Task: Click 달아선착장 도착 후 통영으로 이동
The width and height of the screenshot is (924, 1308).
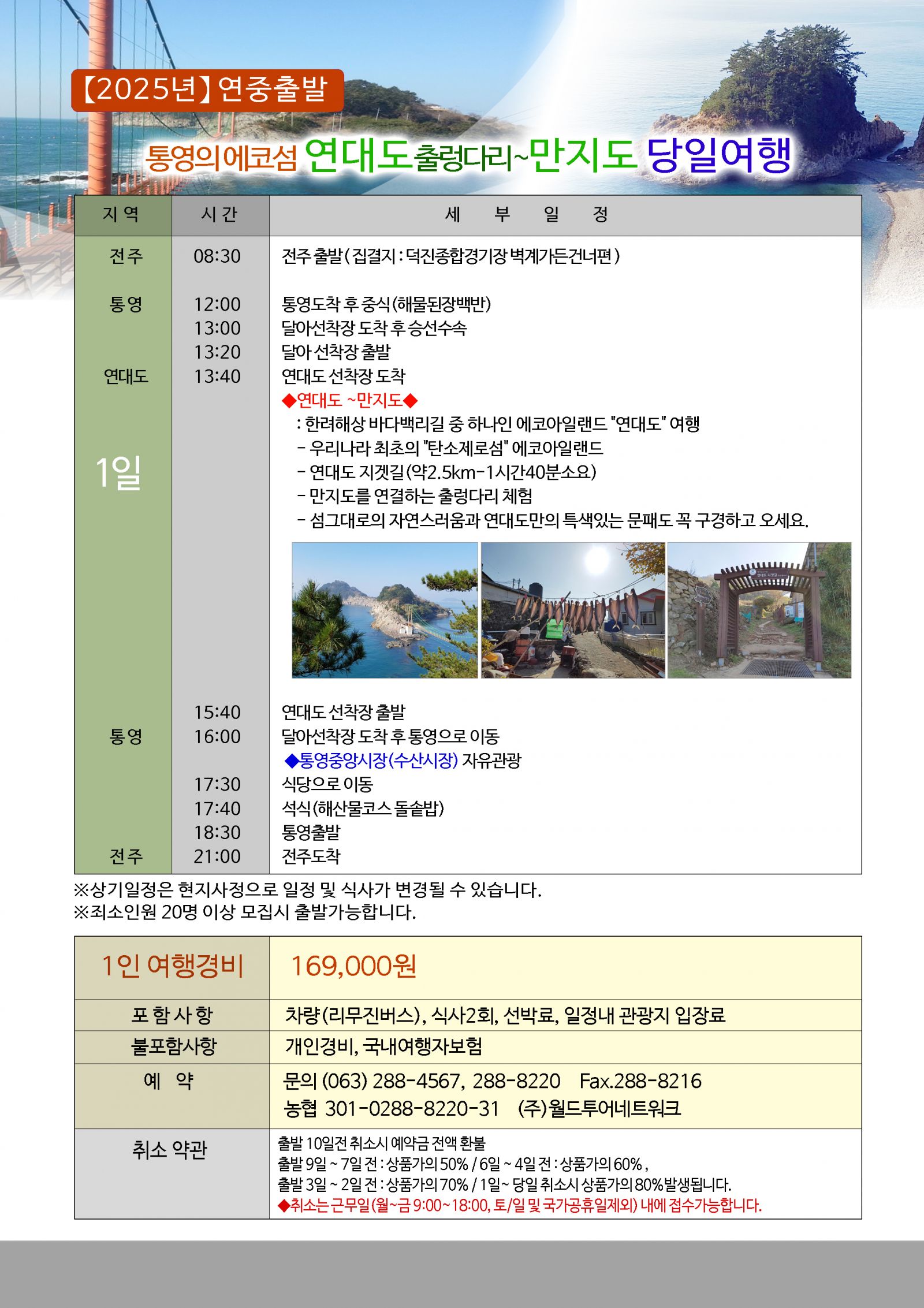Action: 390,737
